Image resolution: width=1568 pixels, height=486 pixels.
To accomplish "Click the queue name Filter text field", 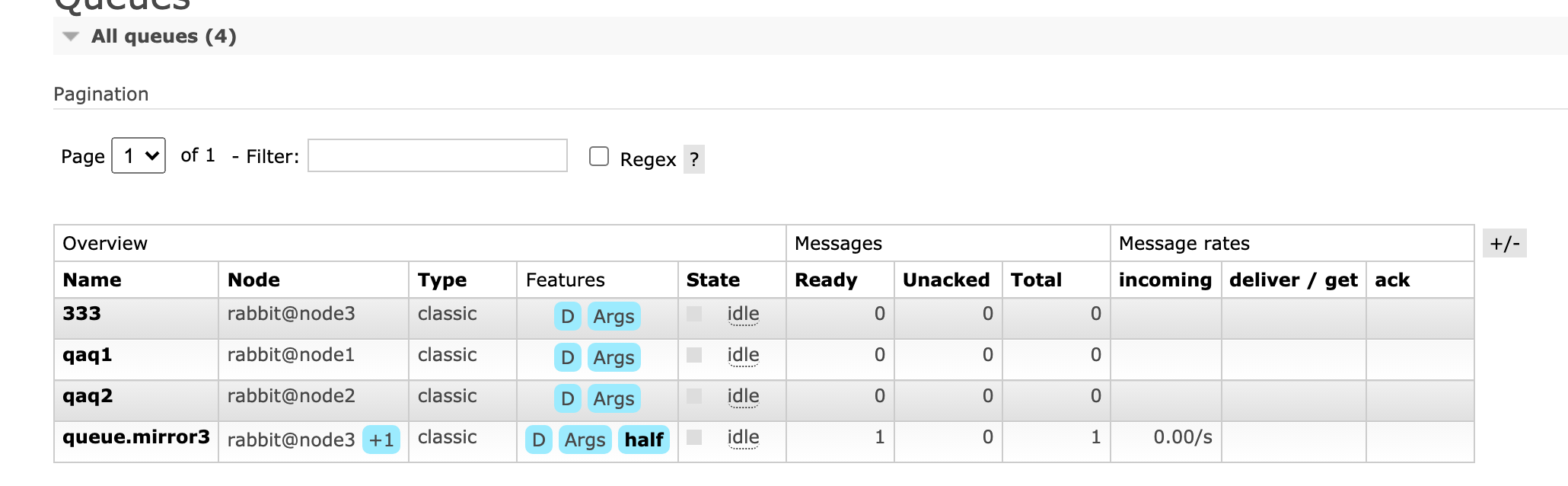I will (x=437, y=155).
